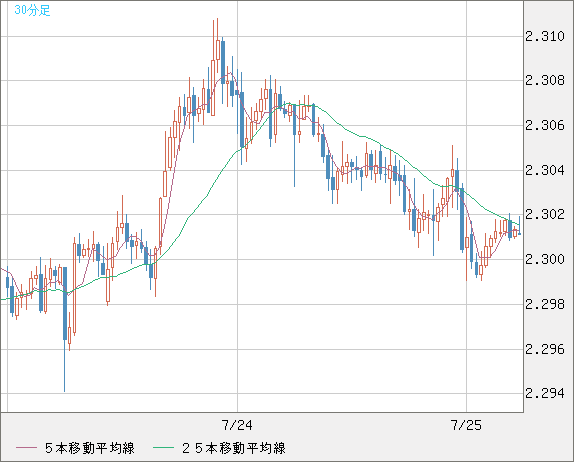
Task: Click the 7/24 date label
Action: coord(237,425)
